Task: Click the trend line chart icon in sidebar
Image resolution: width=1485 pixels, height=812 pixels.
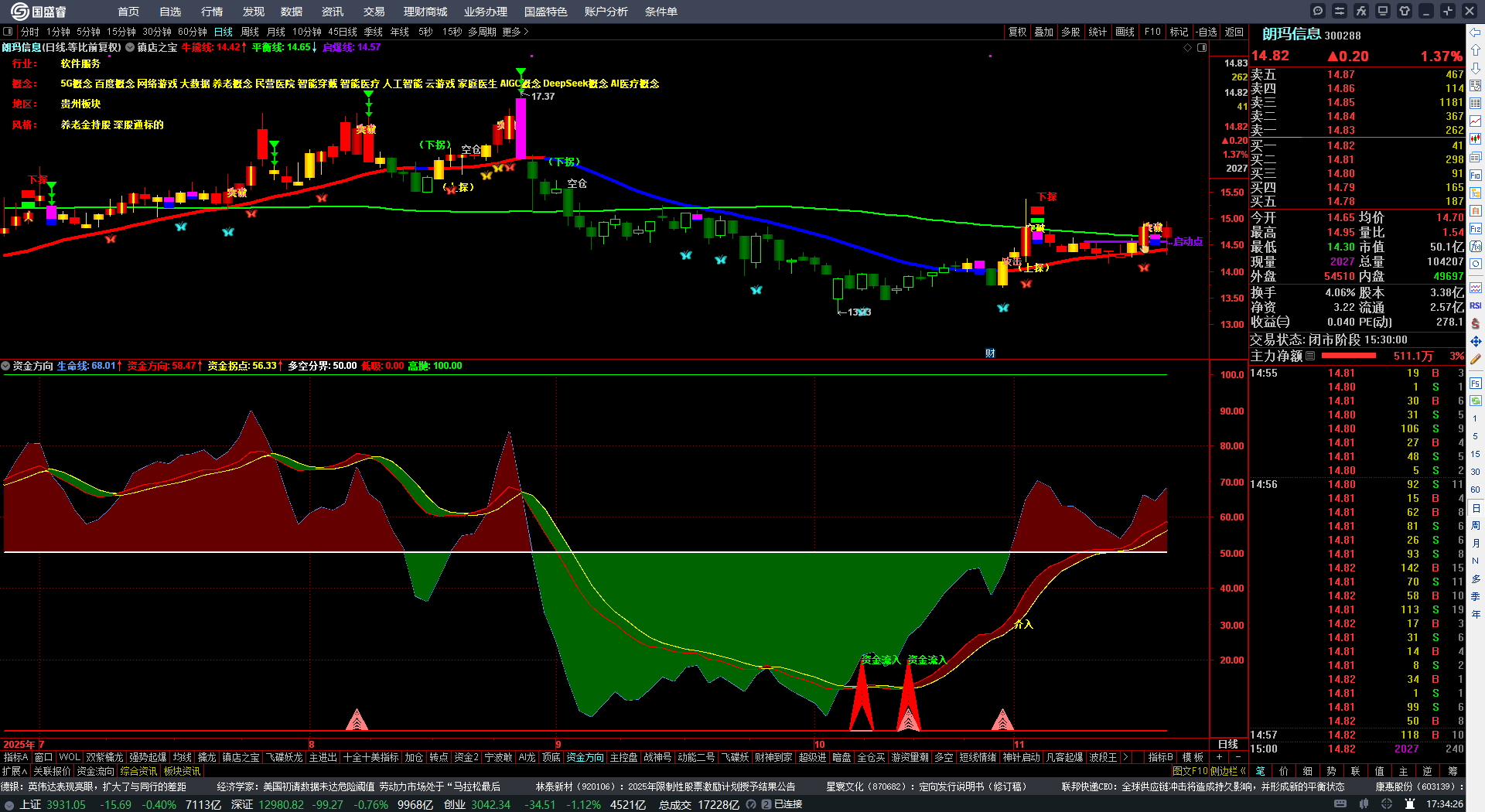Action: 1476,121
